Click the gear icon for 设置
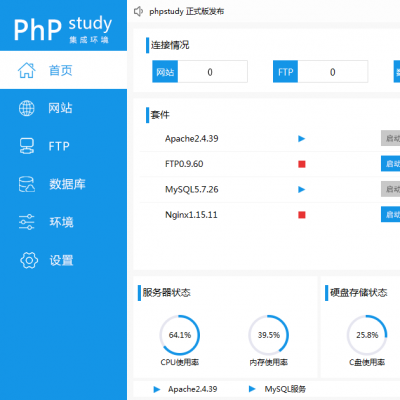400x400 pixels. click(x=29, y=260)
